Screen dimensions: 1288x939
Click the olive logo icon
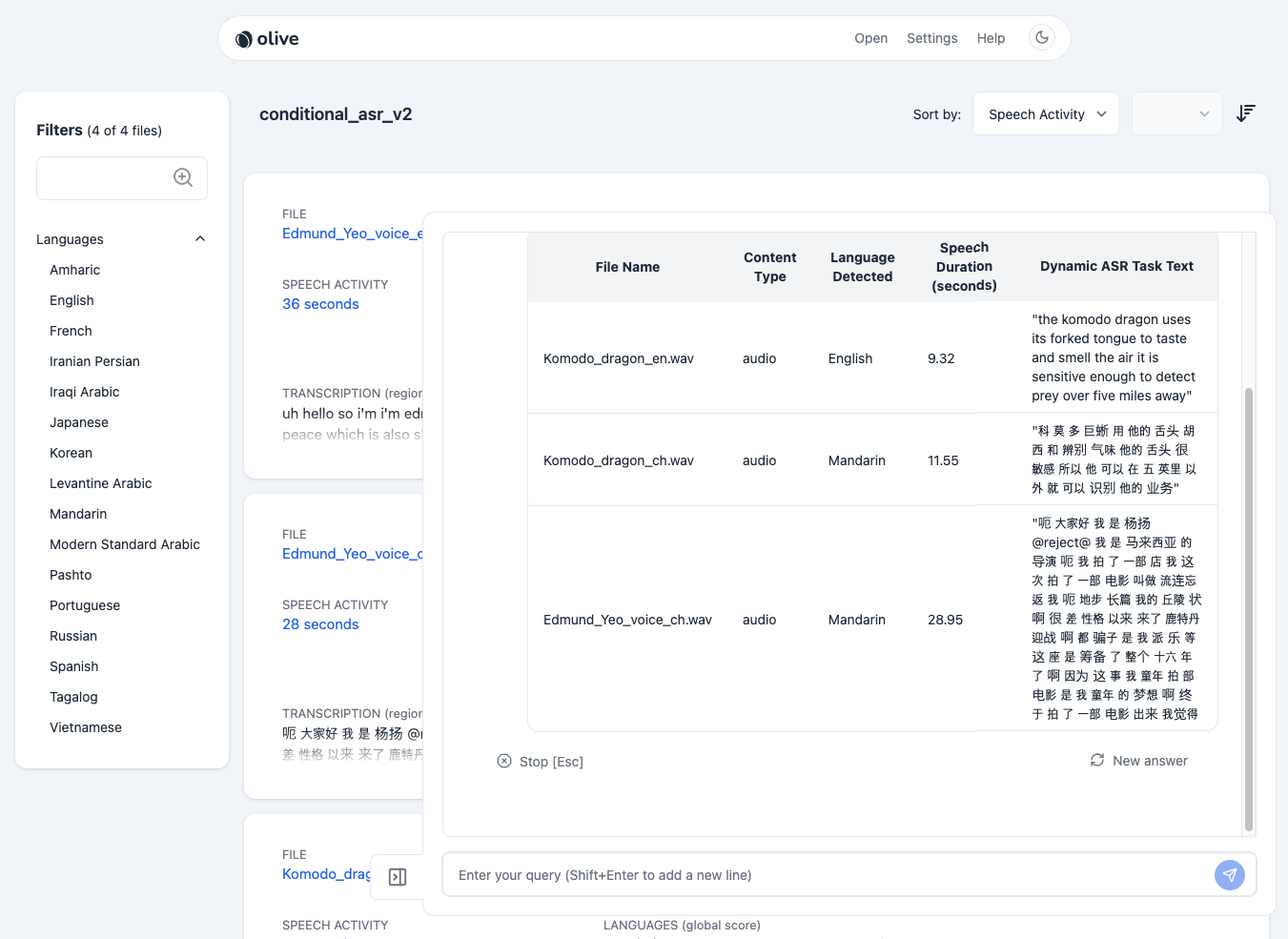pyautogui.click(x=244, y=39)
